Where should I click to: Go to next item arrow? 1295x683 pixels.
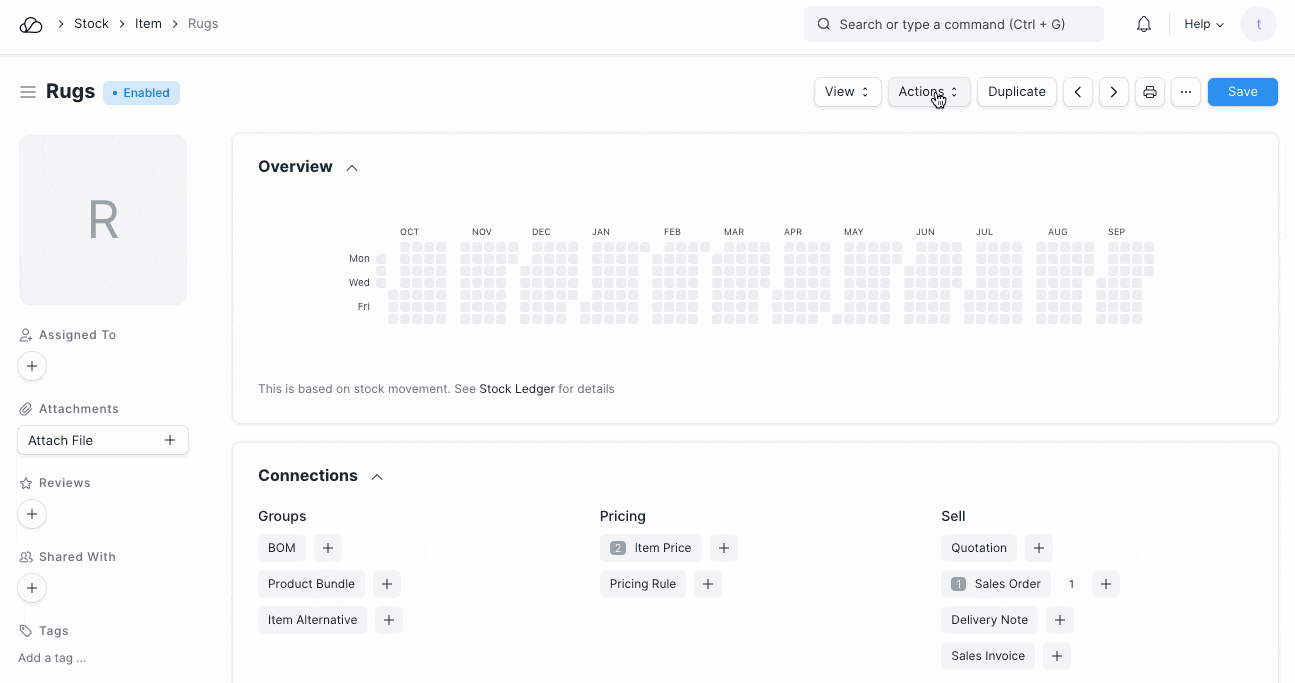1114,92
